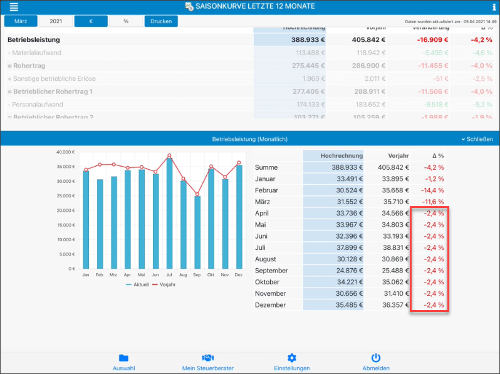The height and width of the screenshot is (374, 500).
Task: Click the Mai row label
Action: (260, 225)
